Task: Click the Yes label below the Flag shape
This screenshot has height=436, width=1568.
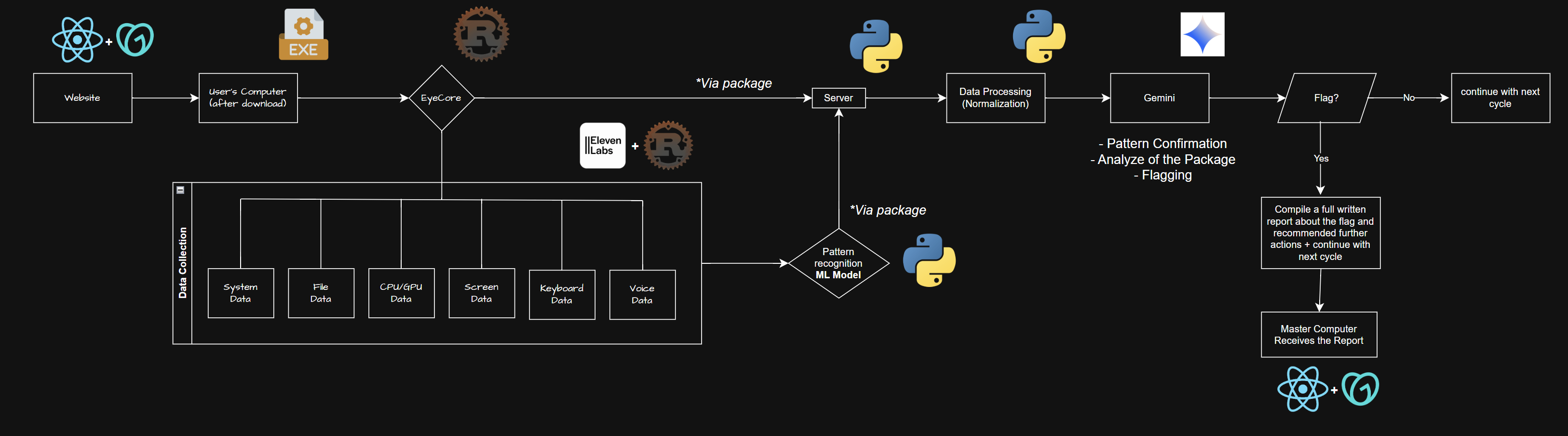Action: (1321, 158)
